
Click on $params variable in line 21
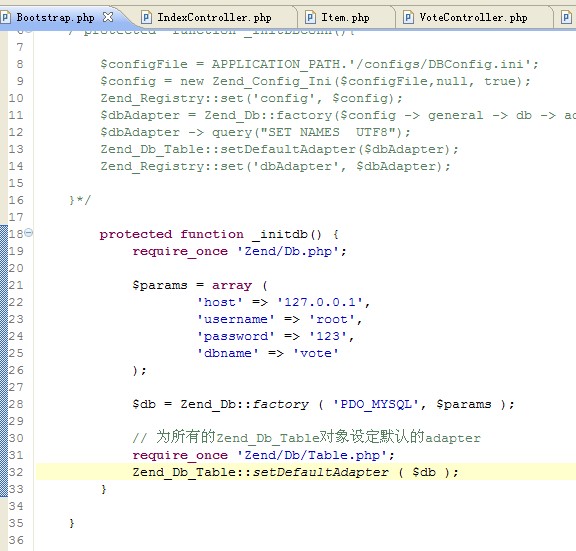tap(160, 285)
